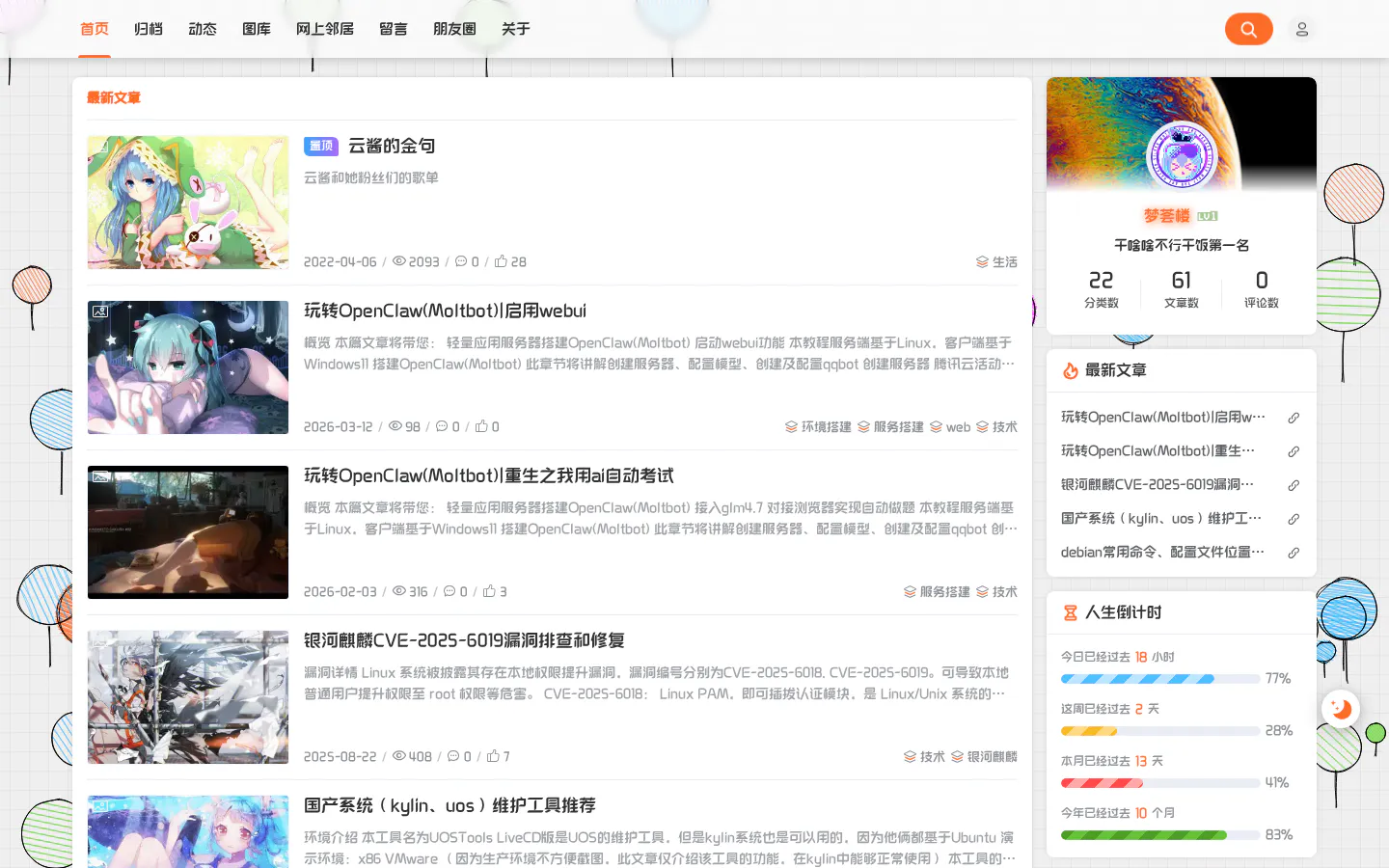Click the 今日已经过去 77% progress bar
The height and width of the screenshot is (868, 1389).
pos(1160,679)
